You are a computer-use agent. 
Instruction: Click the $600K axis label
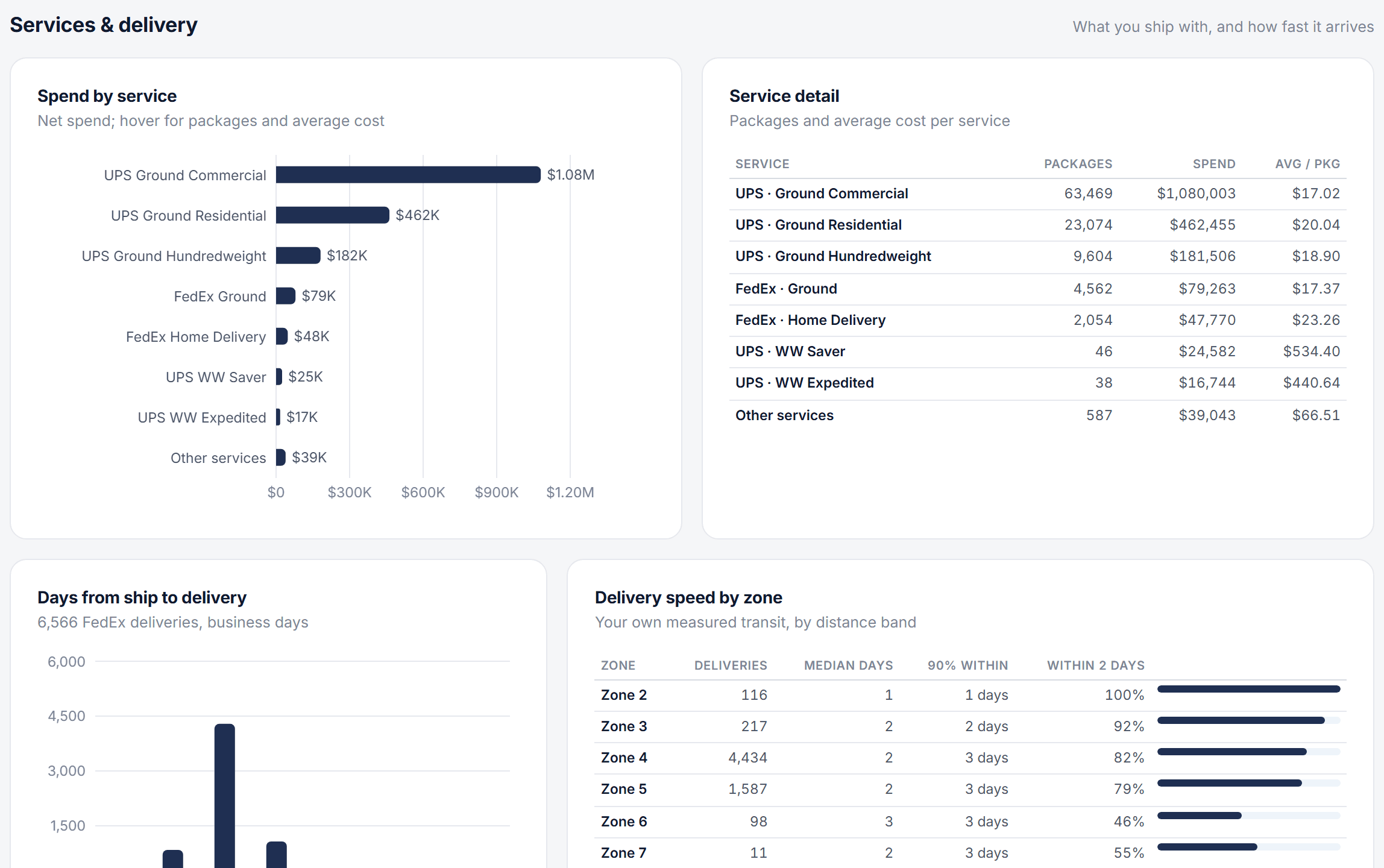423,492
